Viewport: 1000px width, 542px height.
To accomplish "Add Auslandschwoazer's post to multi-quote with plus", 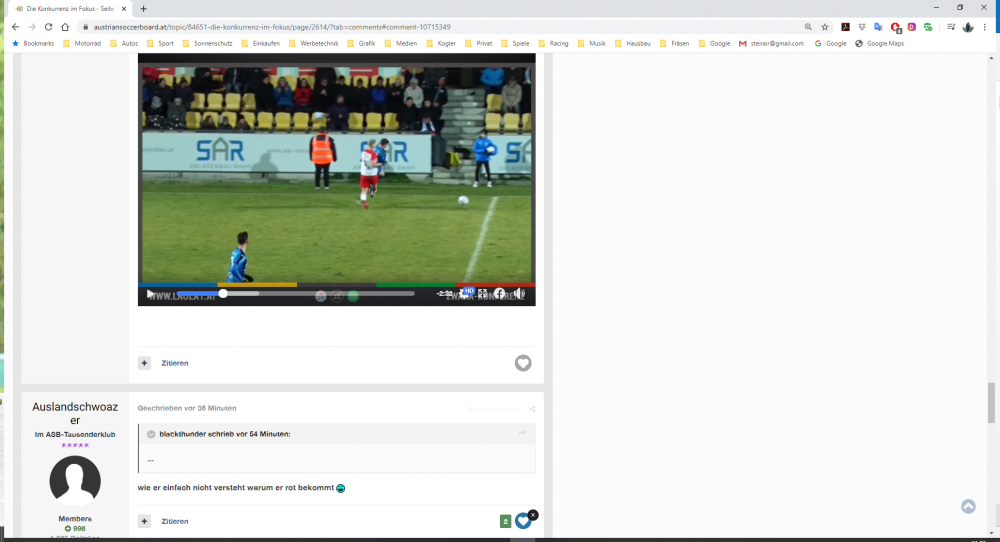I will click(144, 521).
